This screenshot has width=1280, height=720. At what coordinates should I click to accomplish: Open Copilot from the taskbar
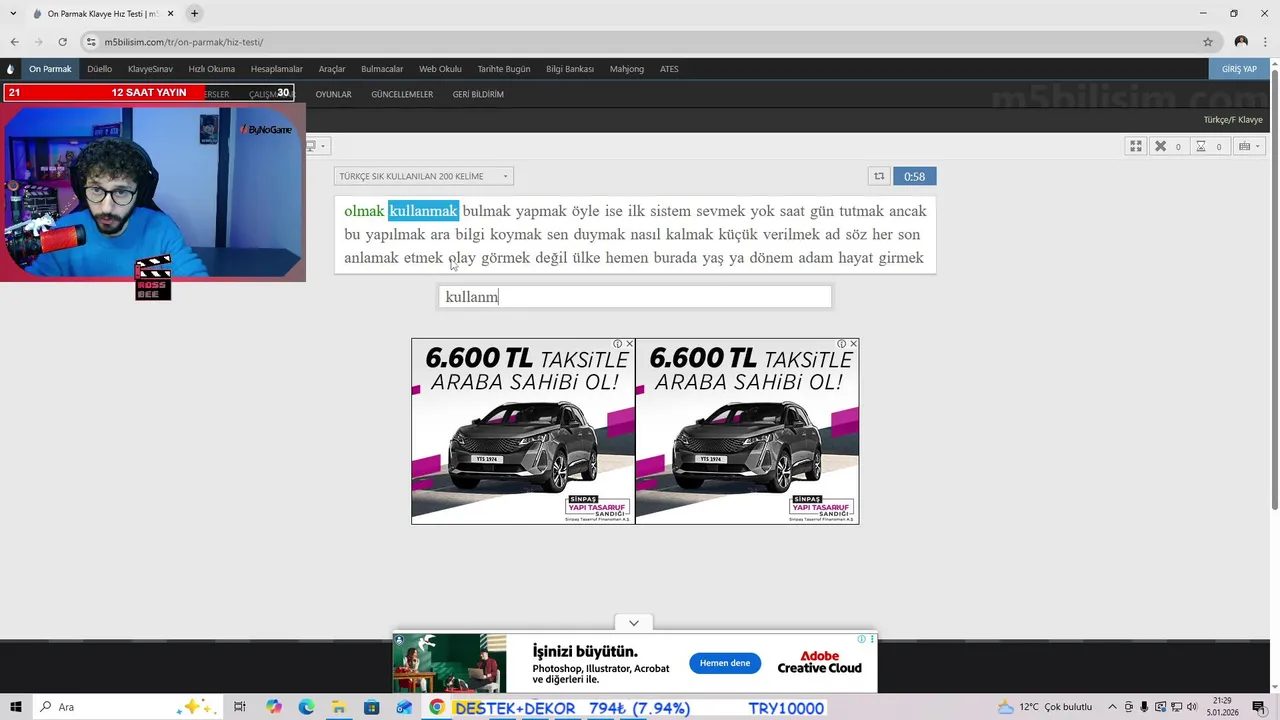pyautogui.click(x=274, y=707)
